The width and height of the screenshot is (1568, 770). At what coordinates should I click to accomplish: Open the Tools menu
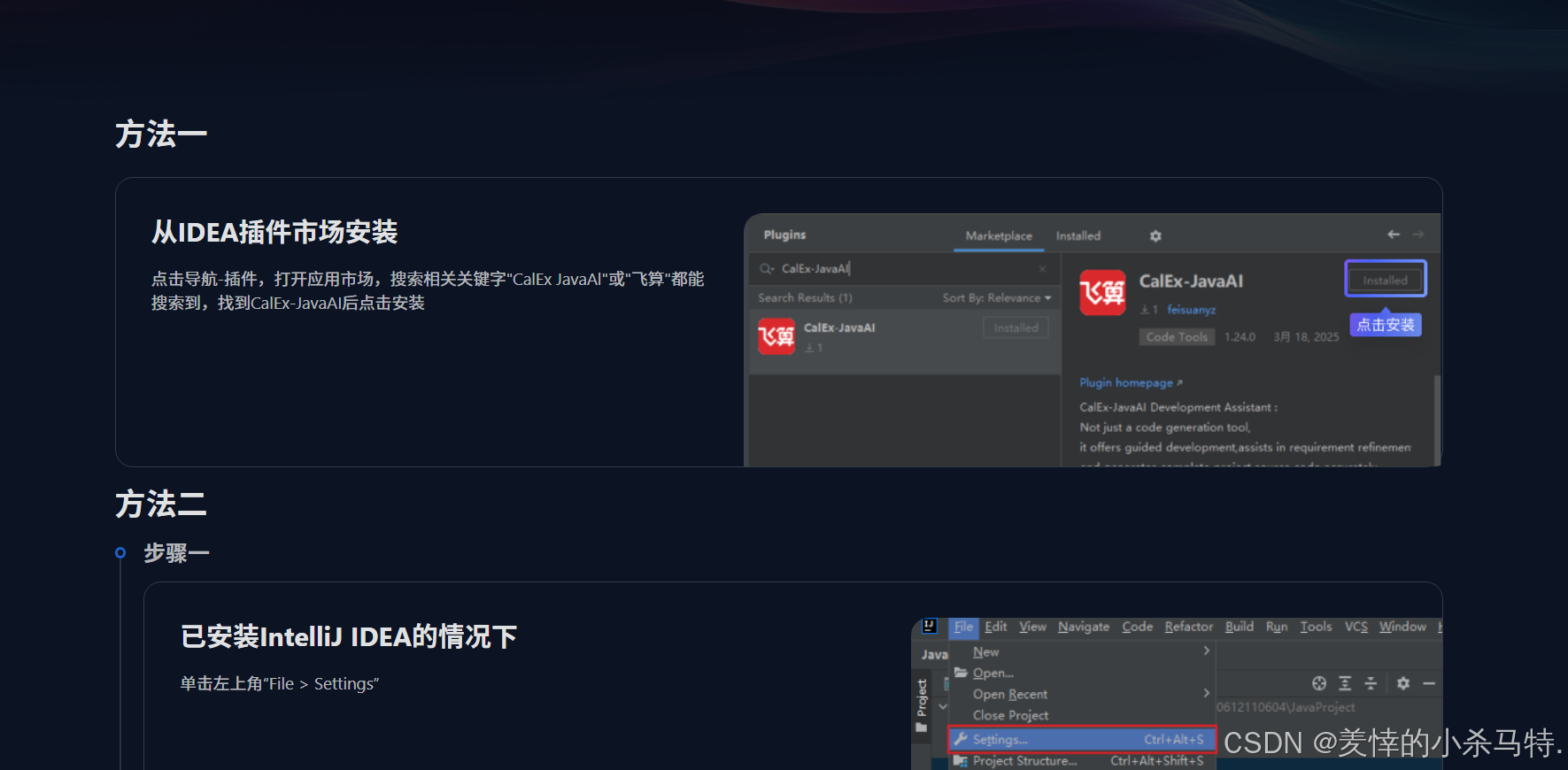(1316, 627)
